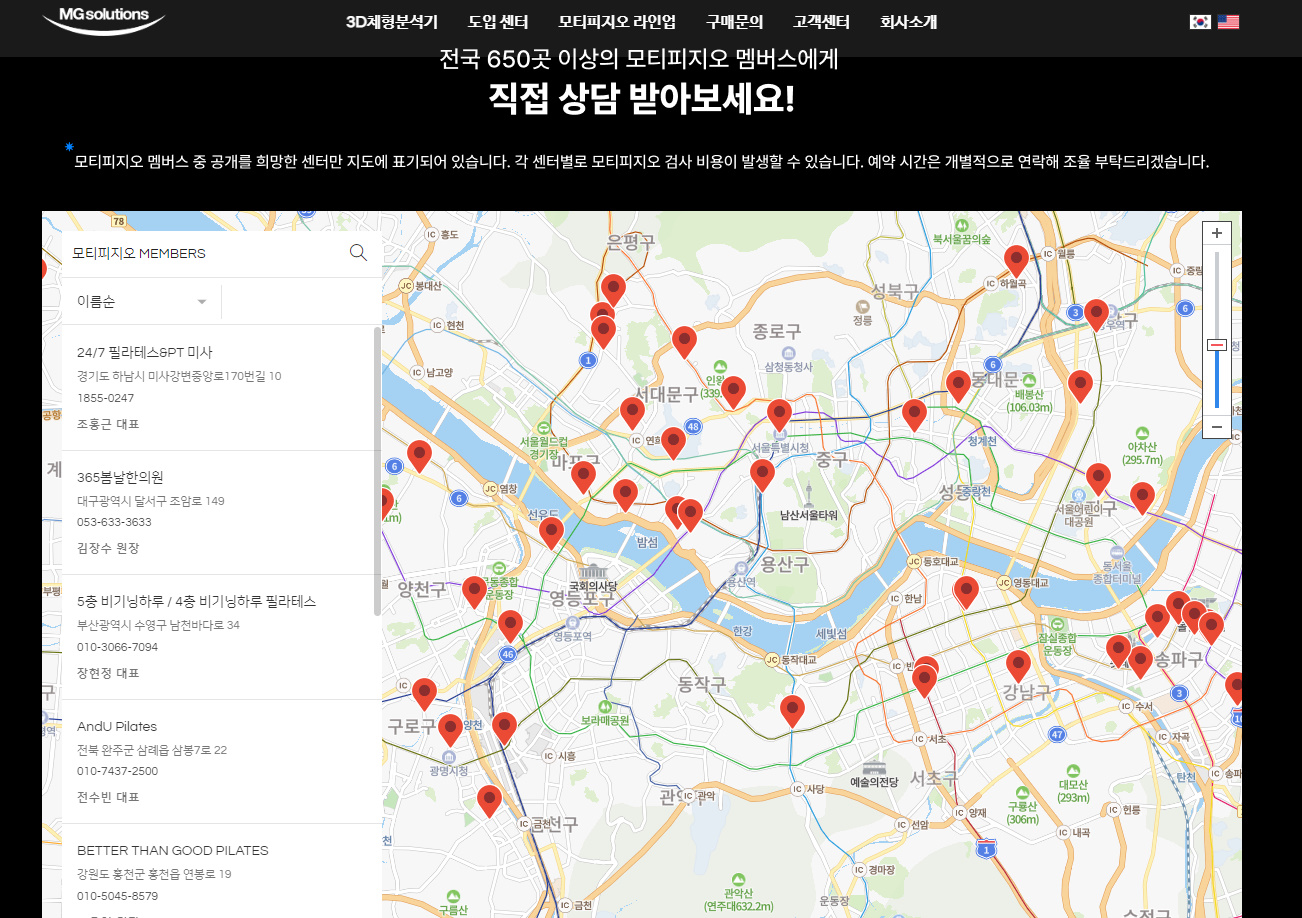Click phone number 010-5045-8579
The image size is (1302, 918).
point(117,896)
